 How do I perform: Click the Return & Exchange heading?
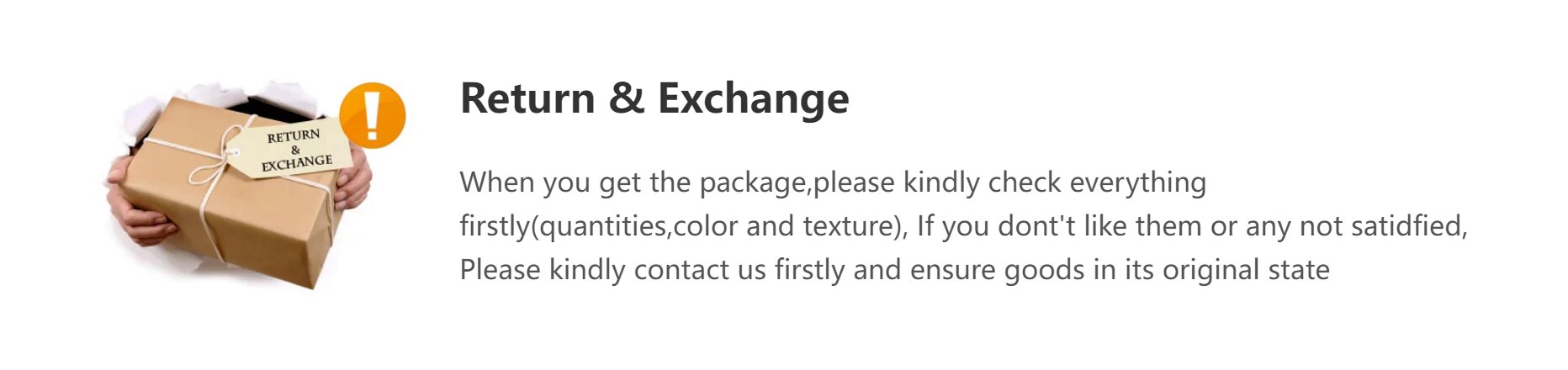(654, 98)
